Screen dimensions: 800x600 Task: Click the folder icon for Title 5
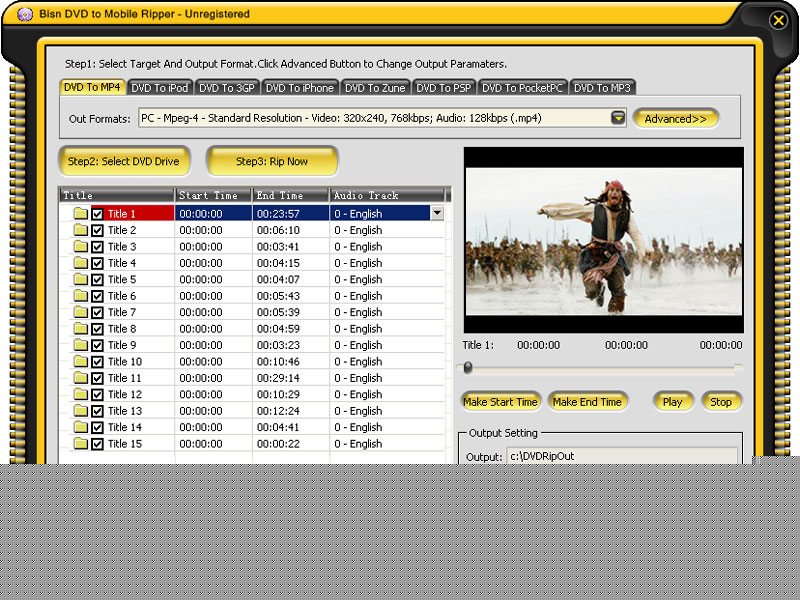[x=81, y=279]
